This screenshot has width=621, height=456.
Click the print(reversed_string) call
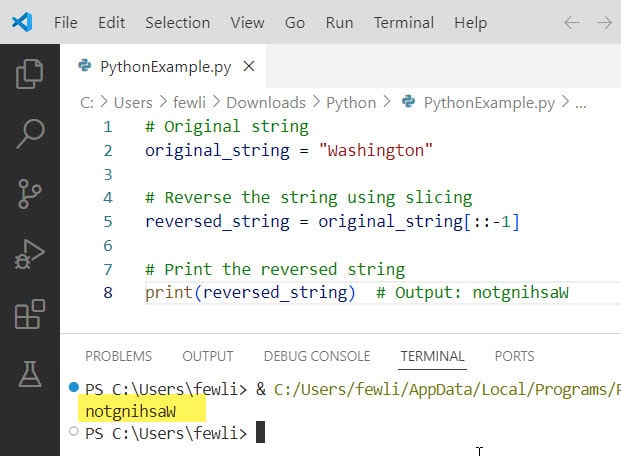(250, 293)
